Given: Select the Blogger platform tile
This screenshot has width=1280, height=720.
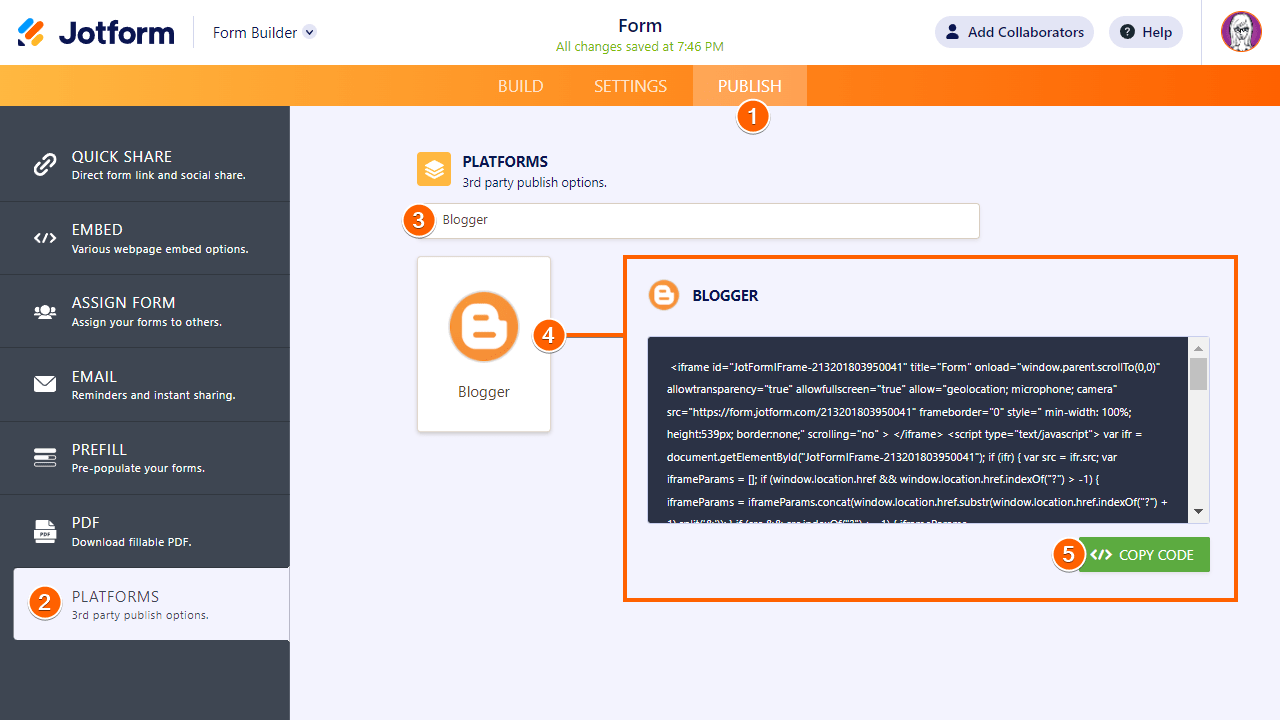Looking at the screenshot, I should pos(483,343).
